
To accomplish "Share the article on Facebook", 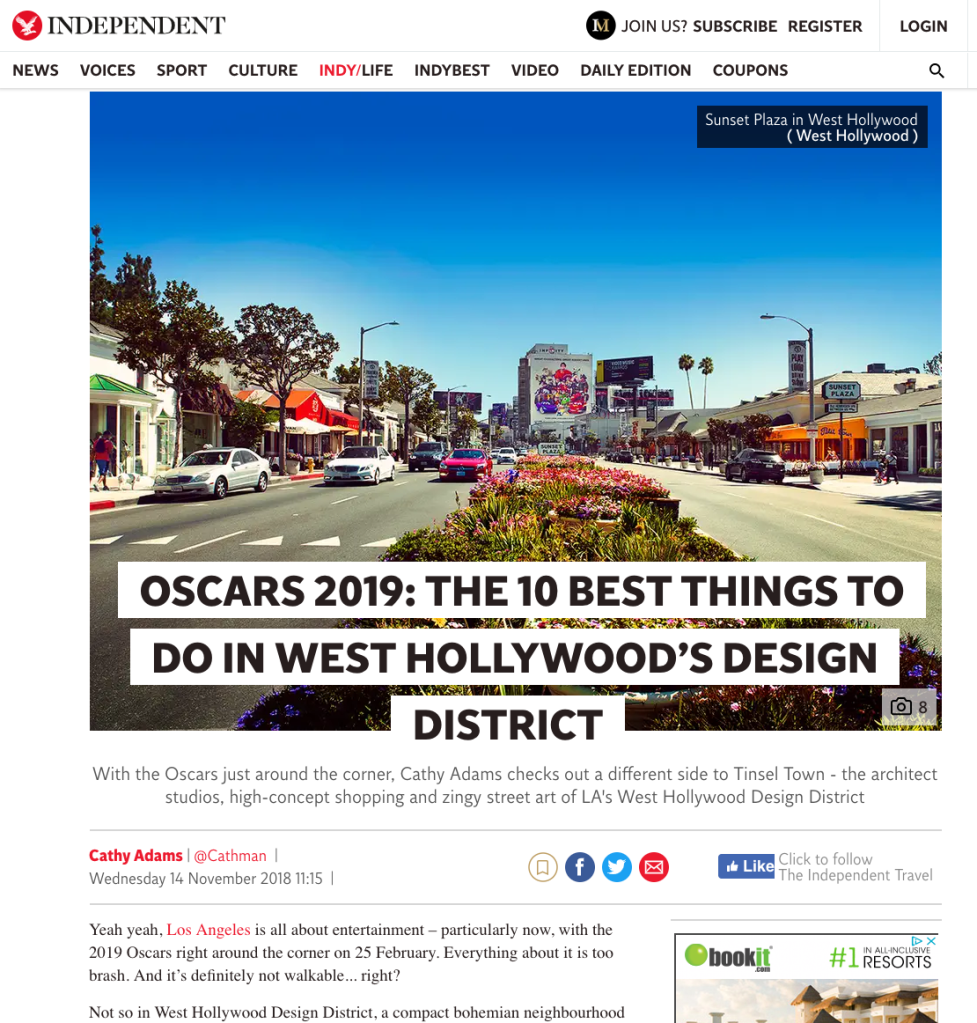I will pos(580,867).
